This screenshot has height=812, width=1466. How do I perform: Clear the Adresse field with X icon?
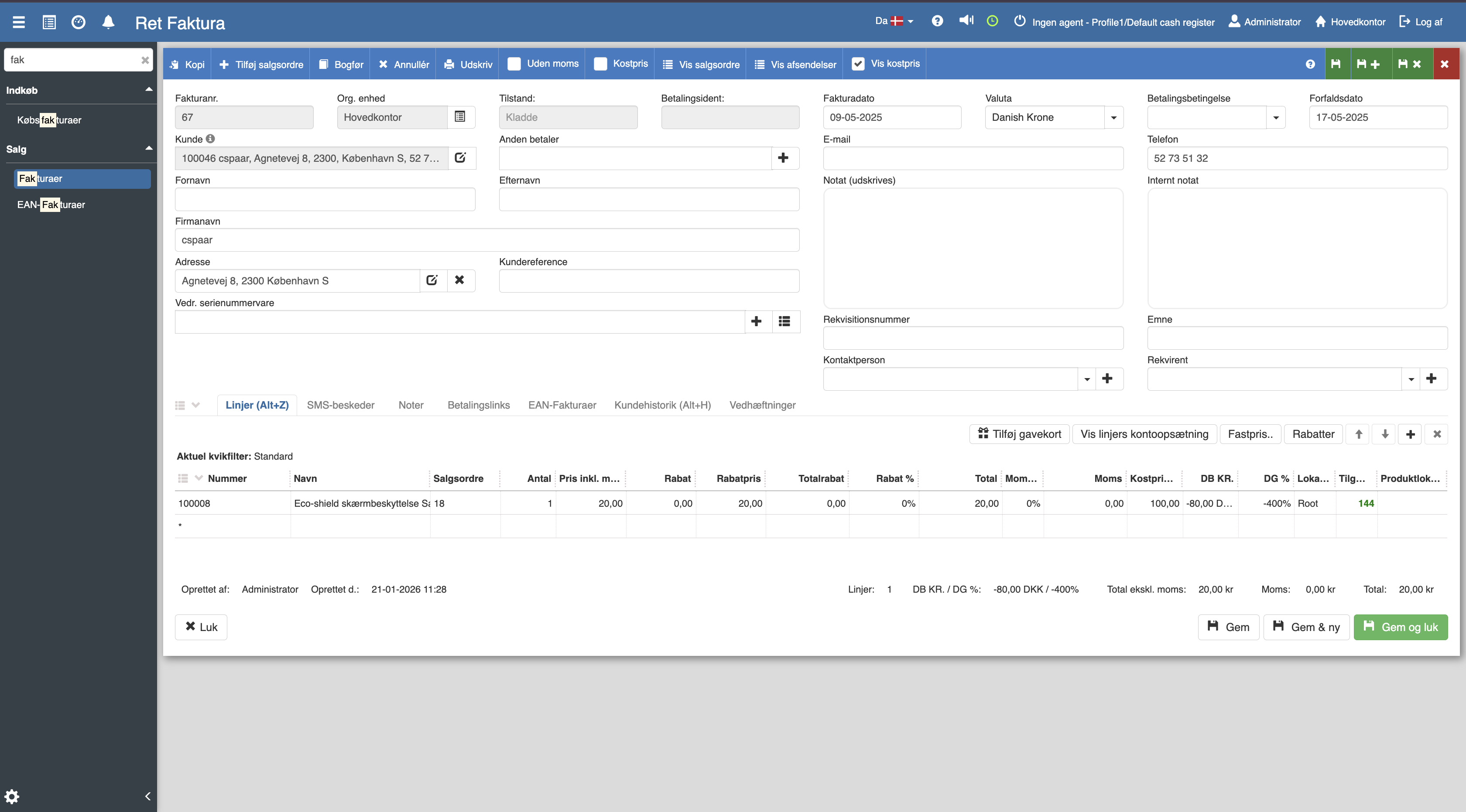pos(459,280)
